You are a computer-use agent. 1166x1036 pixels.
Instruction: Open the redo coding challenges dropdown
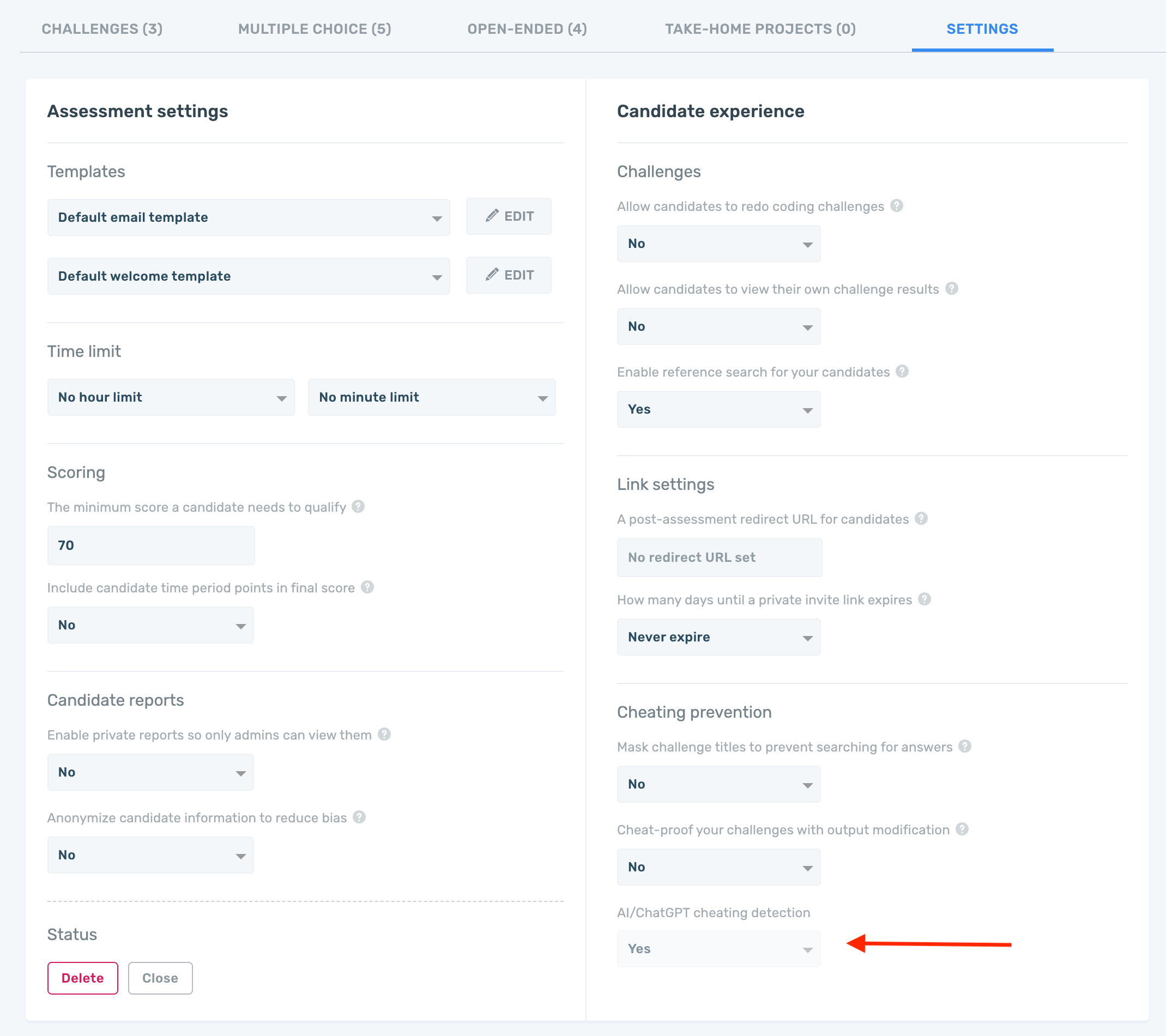pos(719,244)
